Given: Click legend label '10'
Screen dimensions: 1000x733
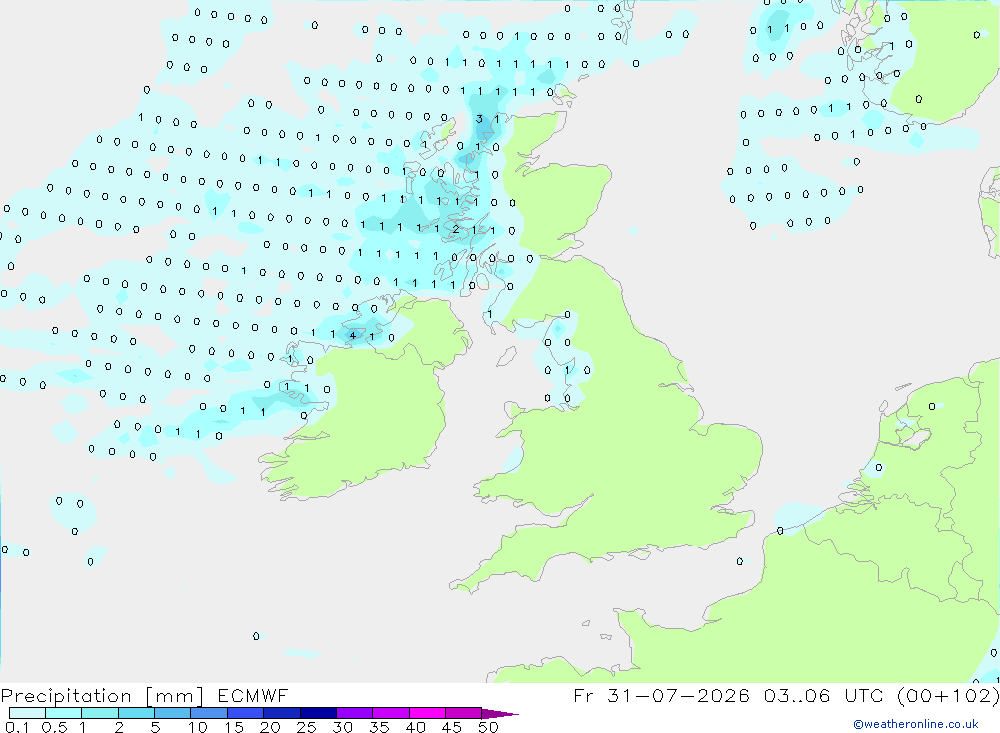Looking at the screenshot, I should click(x=198, y=727).
